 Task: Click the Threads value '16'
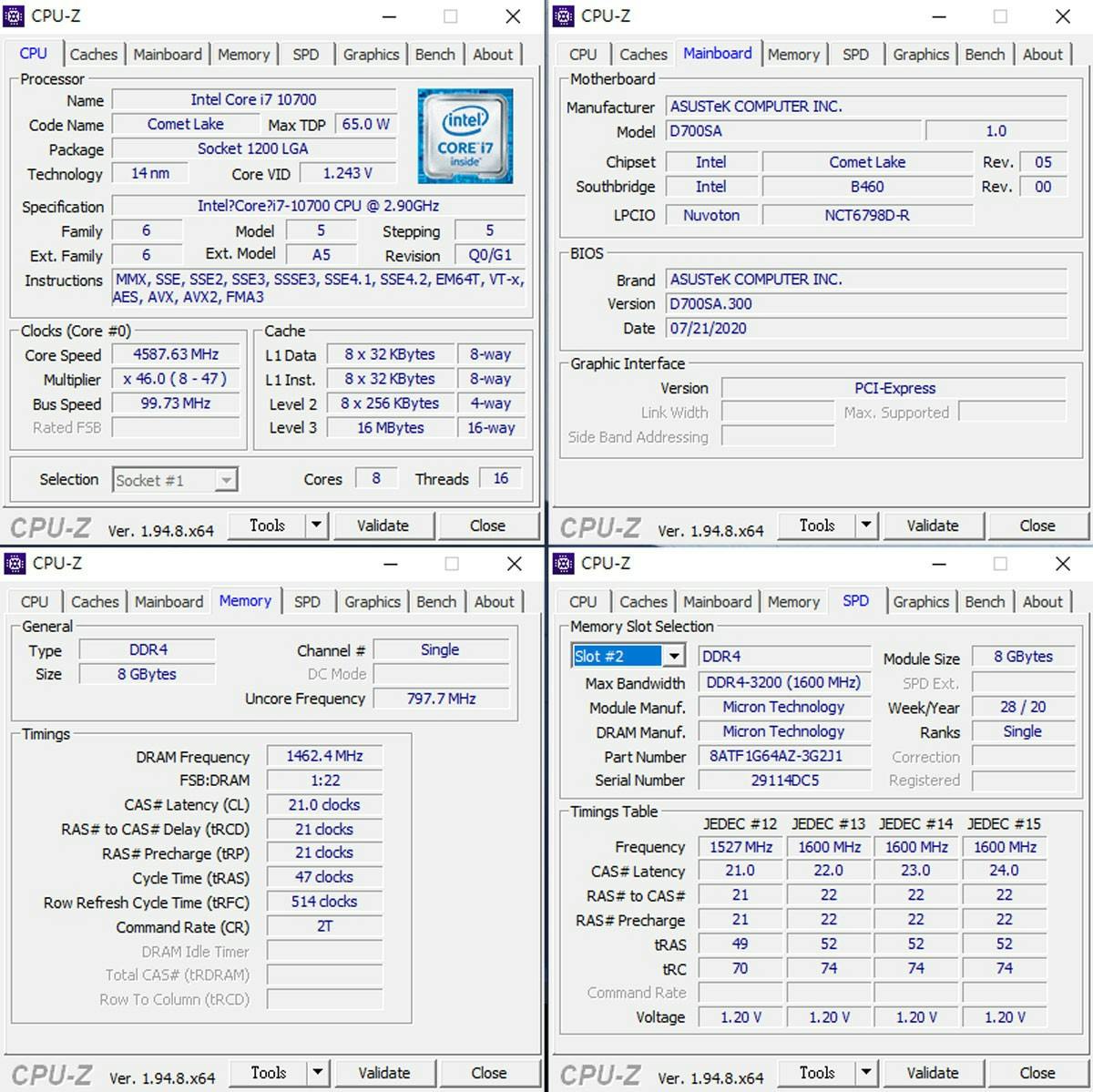pos(501,478)
